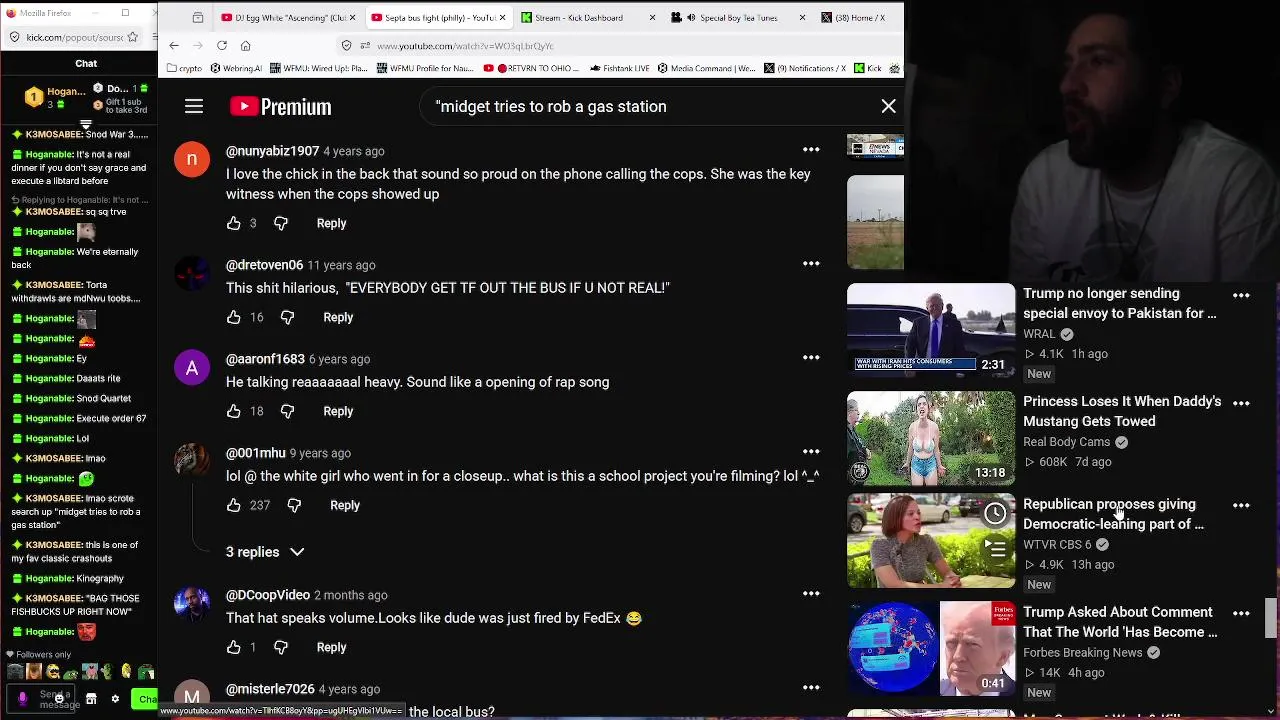Viewport: 1280px width, 720px height.
Task: Switch to the Home / X tab
Action: [857, 17]
